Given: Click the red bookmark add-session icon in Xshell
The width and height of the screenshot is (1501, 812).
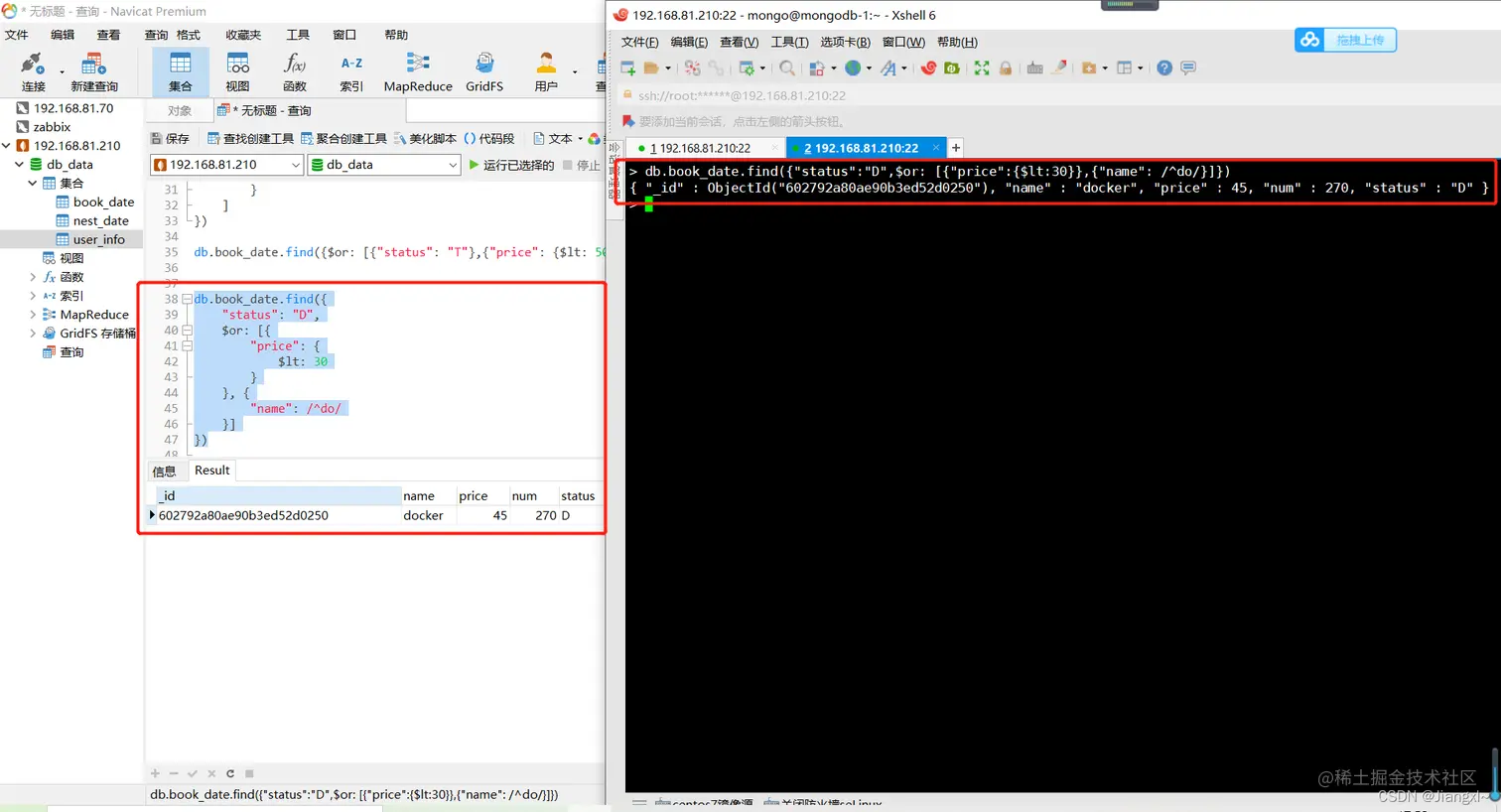Looking at the screenshot, I should [x=627, y=121].
